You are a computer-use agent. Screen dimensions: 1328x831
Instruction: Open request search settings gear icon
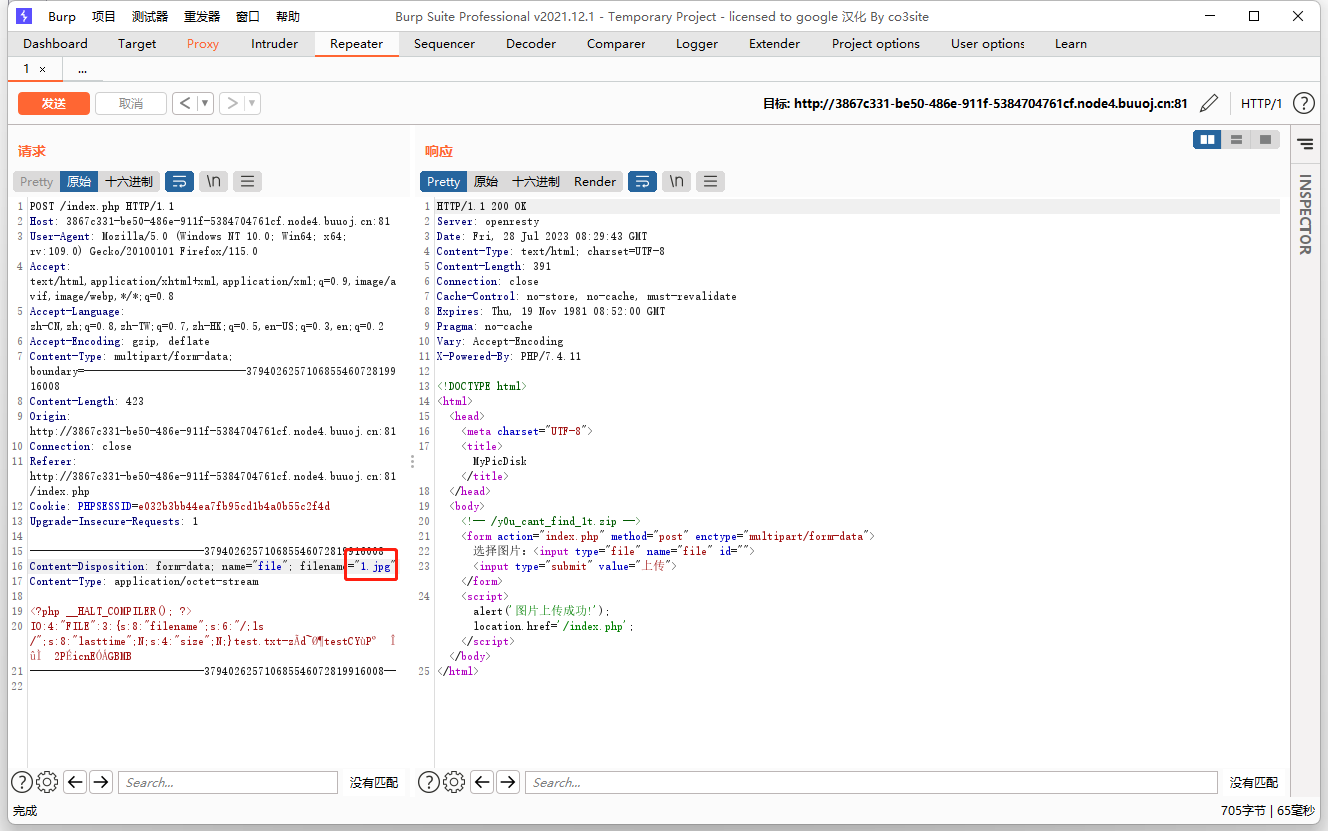click(47, 782)
